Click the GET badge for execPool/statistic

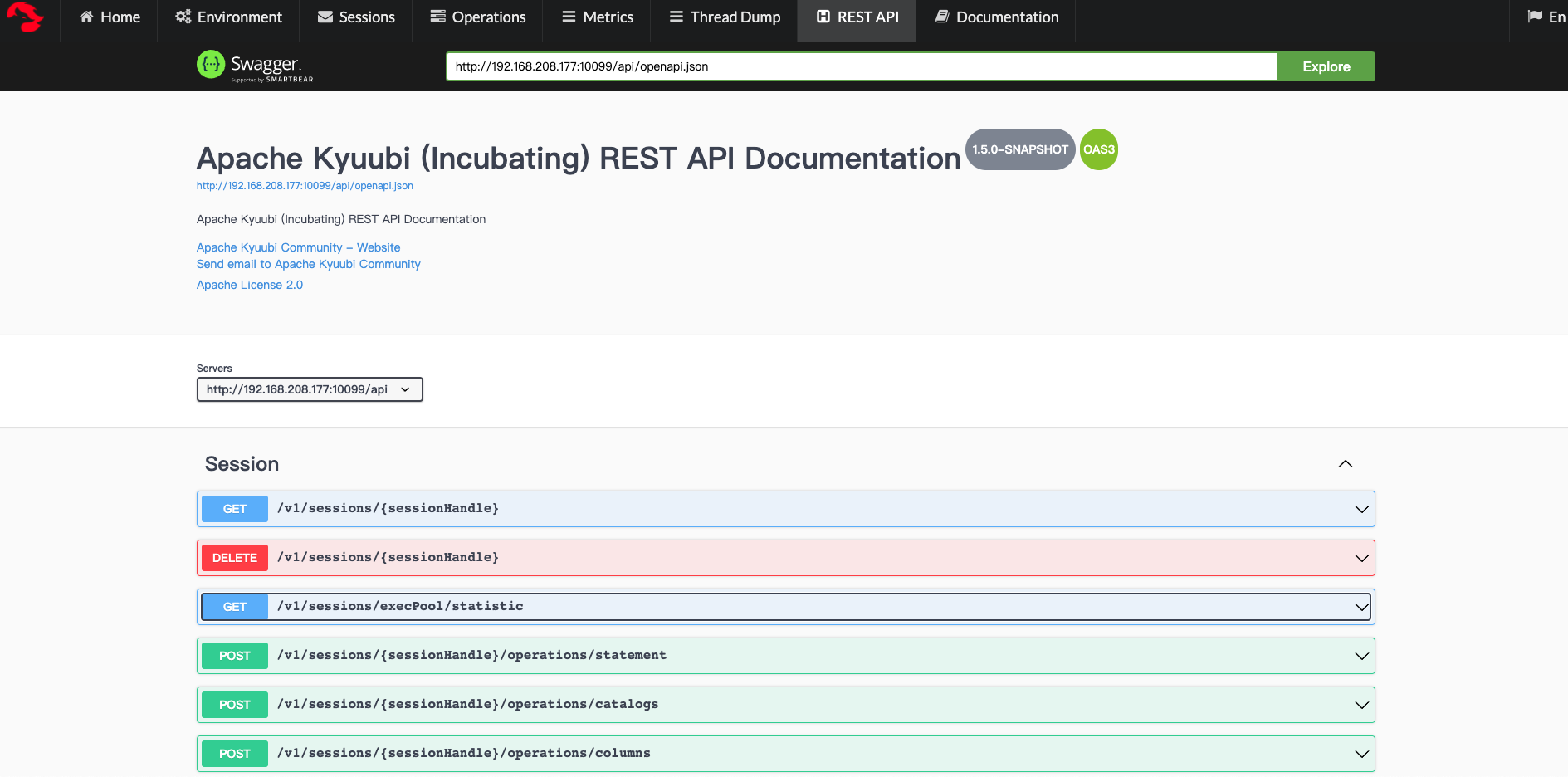[x=235, y=607]
